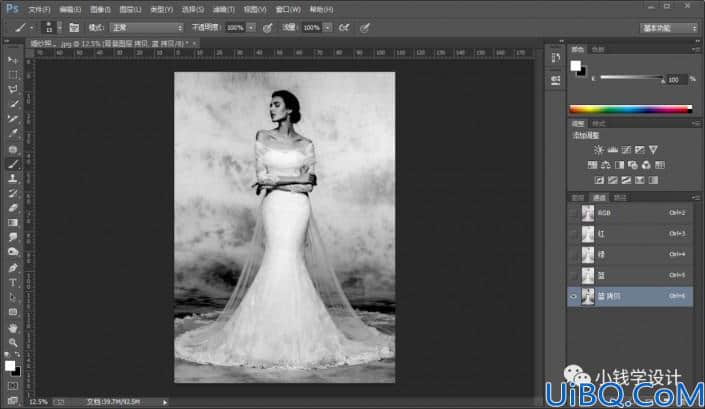Open the status bar document info arrow
Image resolution: width=705 pixels, height=409 pixels.
[165, 402]
